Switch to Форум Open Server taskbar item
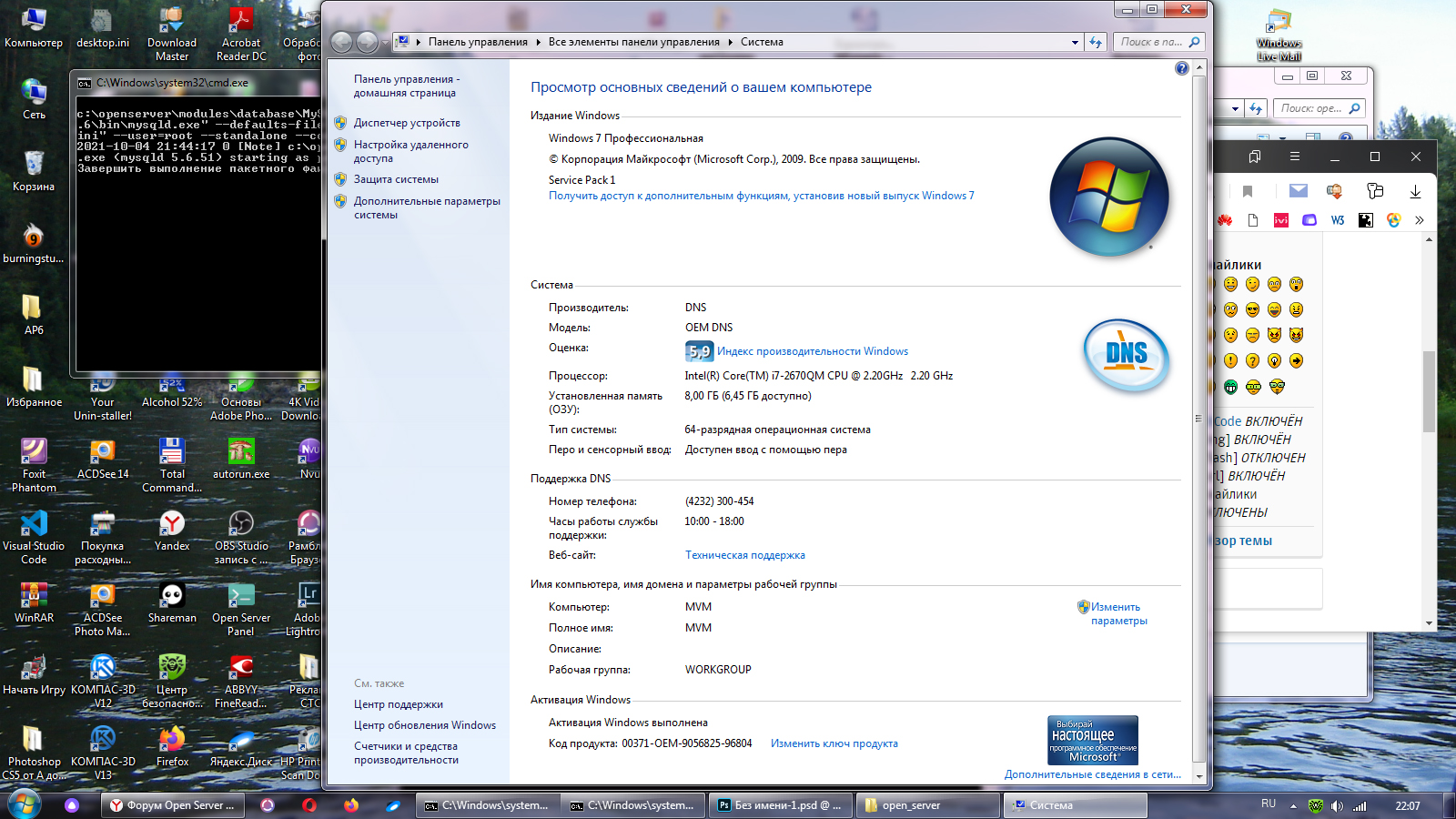 (173, 805)
